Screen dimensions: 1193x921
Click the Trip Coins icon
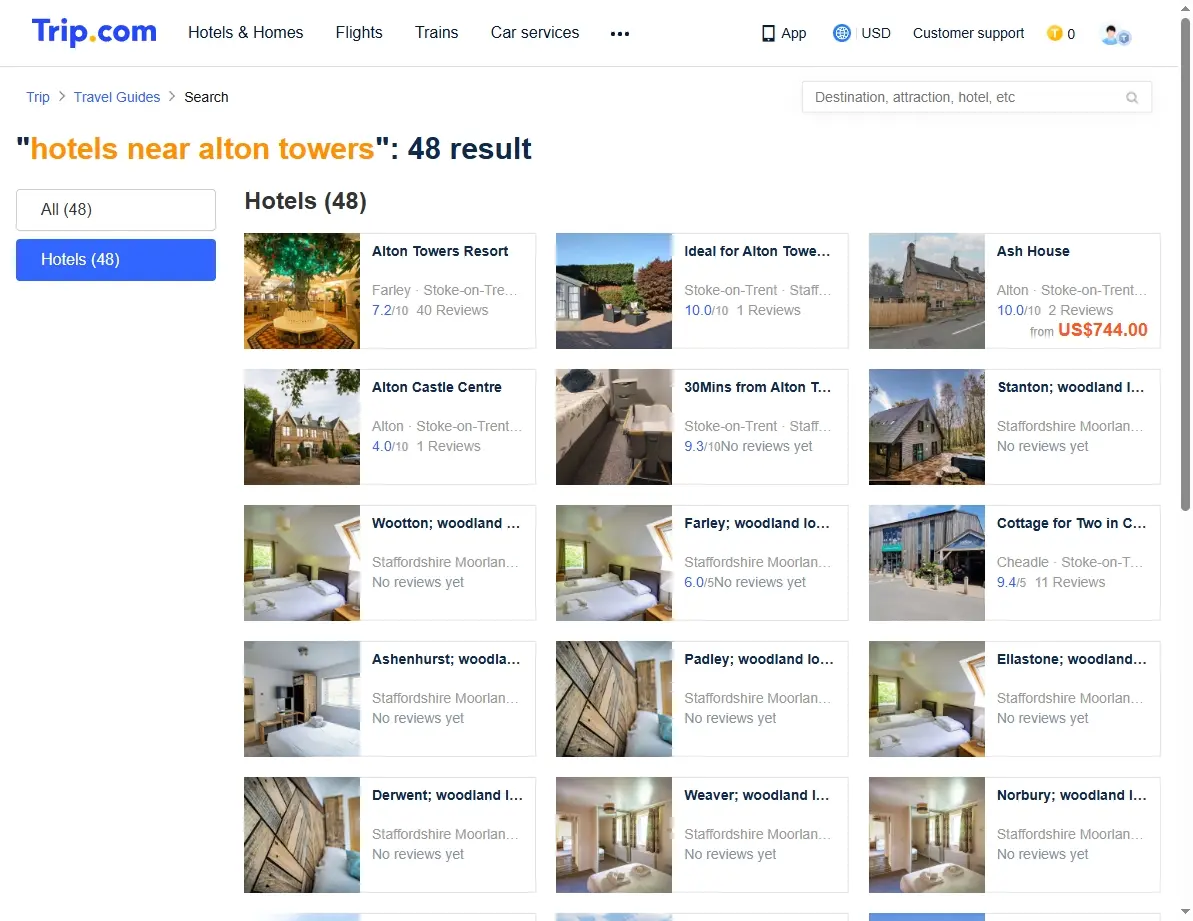pyautogui.click(x=1055, y=33)
